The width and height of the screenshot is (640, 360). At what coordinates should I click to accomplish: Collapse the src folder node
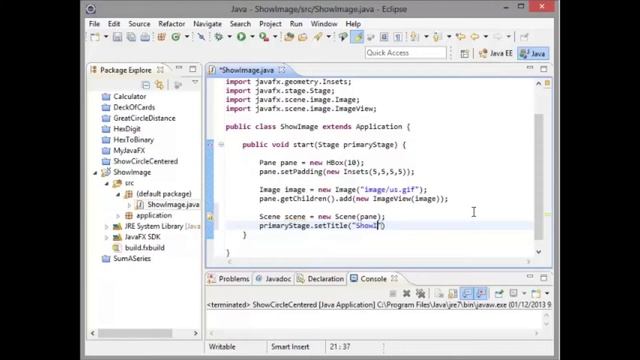pos(107,184)
